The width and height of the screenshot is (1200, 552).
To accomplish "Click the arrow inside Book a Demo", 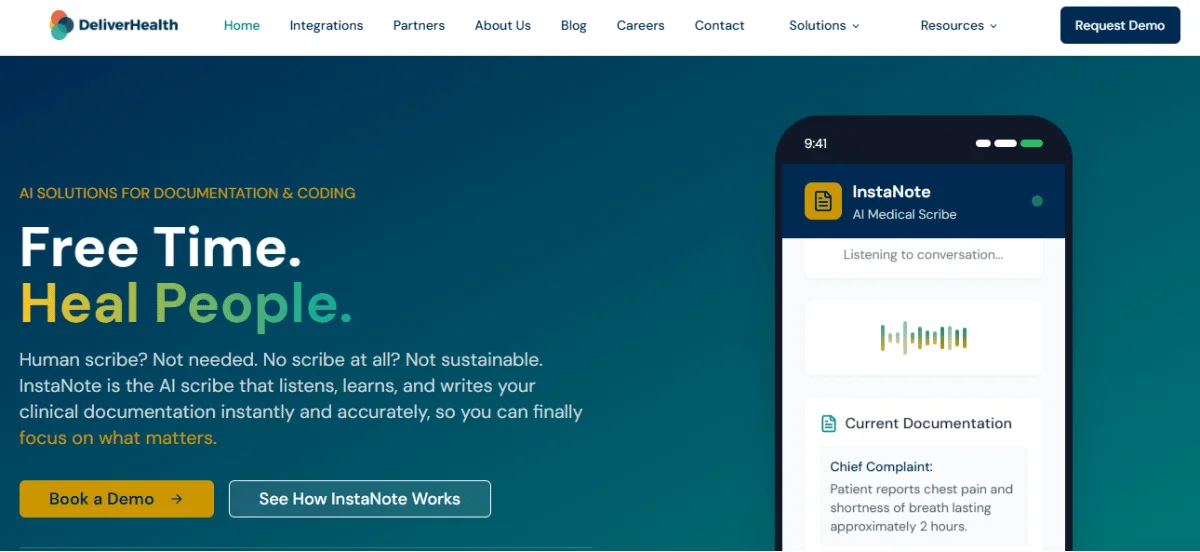I will (177, 499).
